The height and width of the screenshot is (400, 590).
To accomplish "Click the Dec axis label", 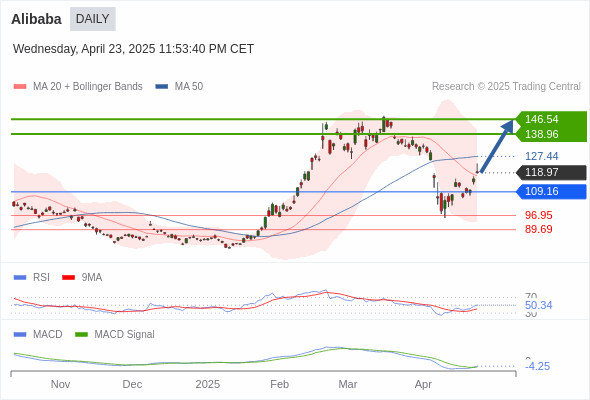I will [132, 384].
